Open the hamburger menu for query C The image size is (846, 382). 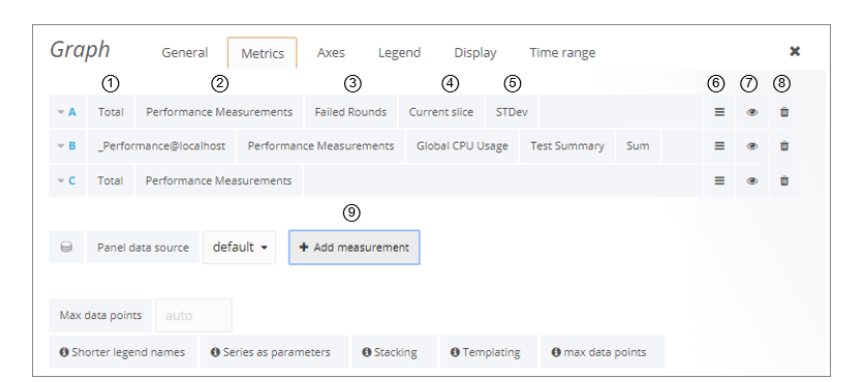[x=719, y=181]
